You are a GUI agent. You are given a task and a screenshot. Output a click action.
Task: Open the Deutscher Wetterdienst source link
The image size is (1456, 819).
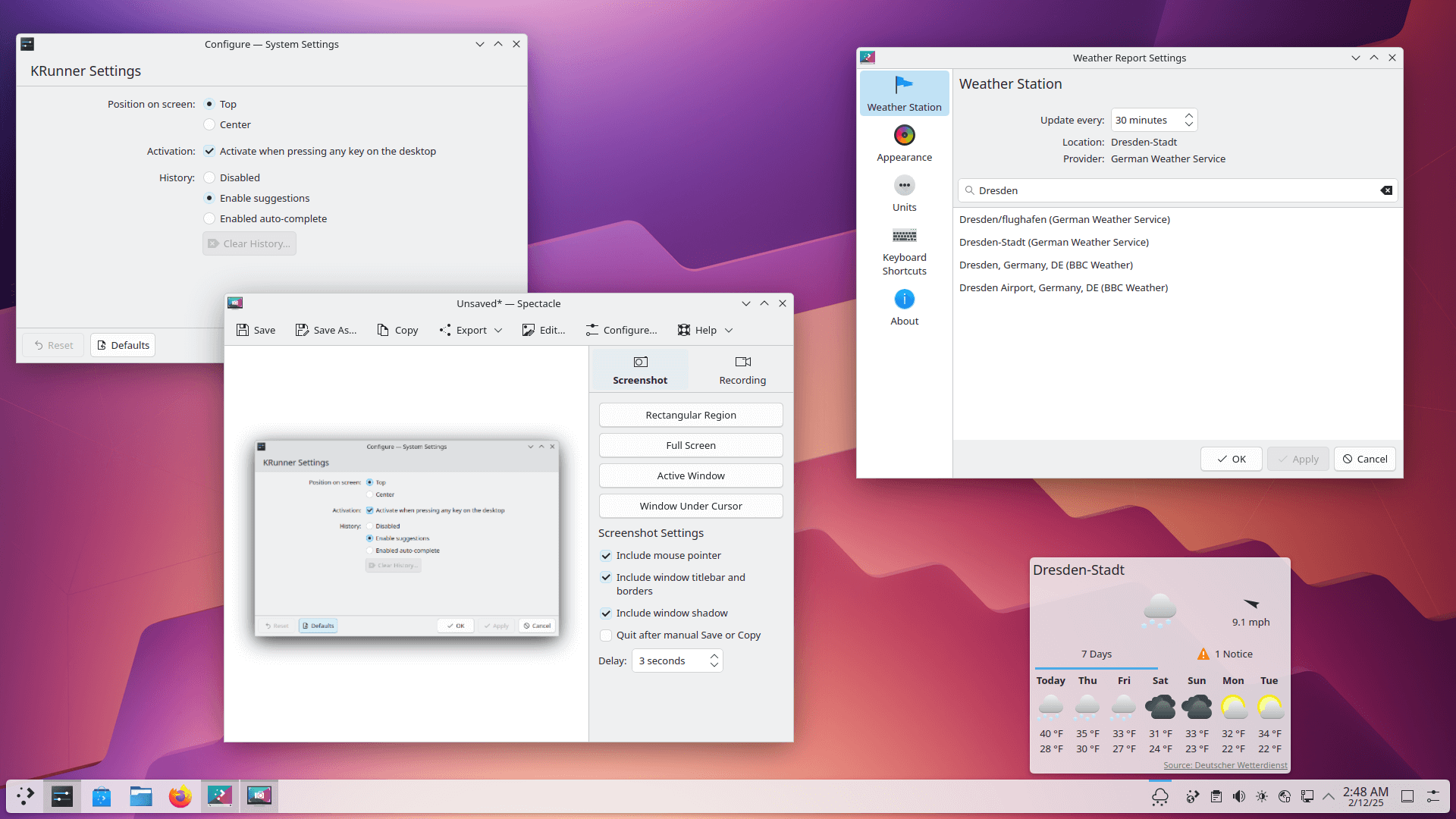(1225, 765)
